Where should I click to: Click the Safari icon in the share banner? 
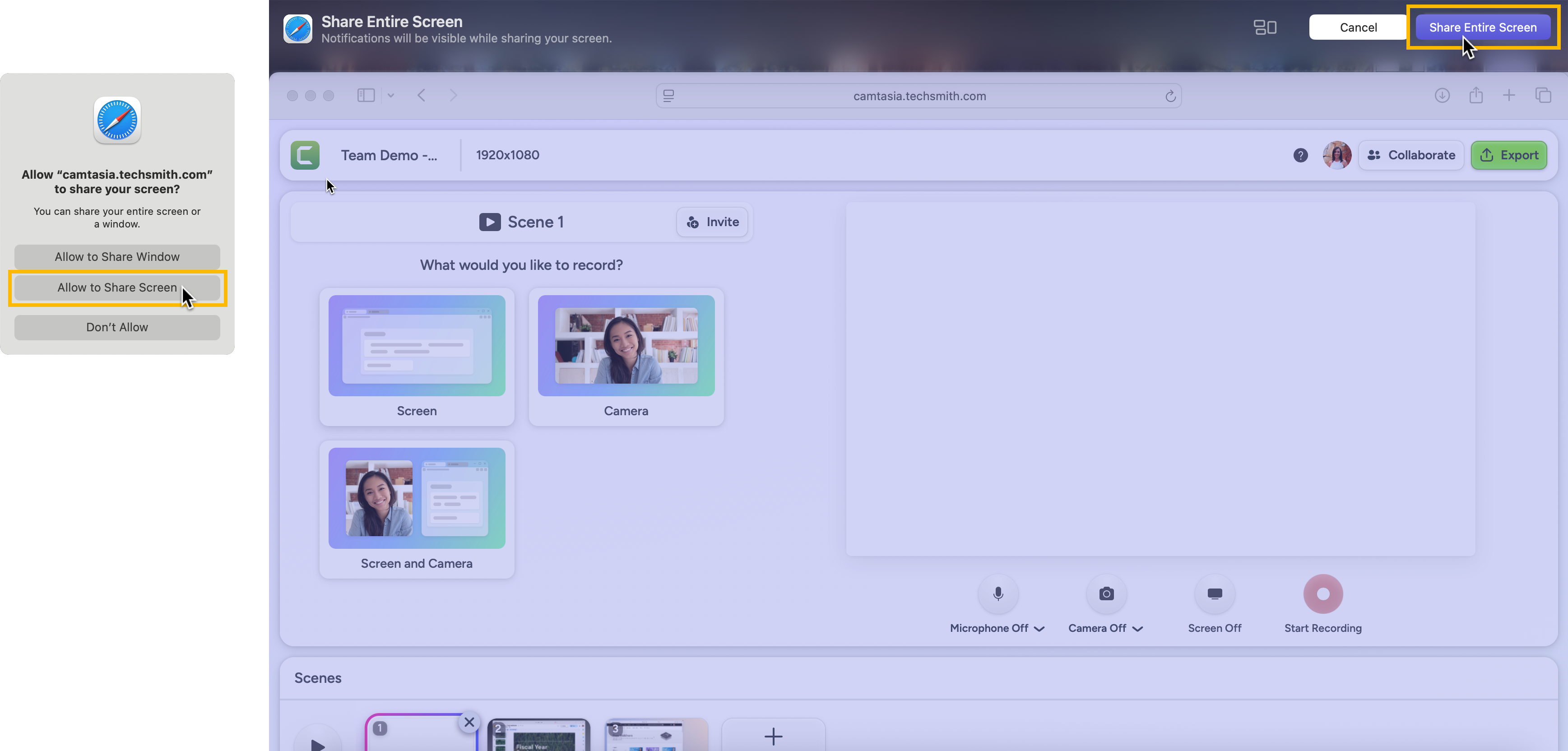click(x=297, y=28)
